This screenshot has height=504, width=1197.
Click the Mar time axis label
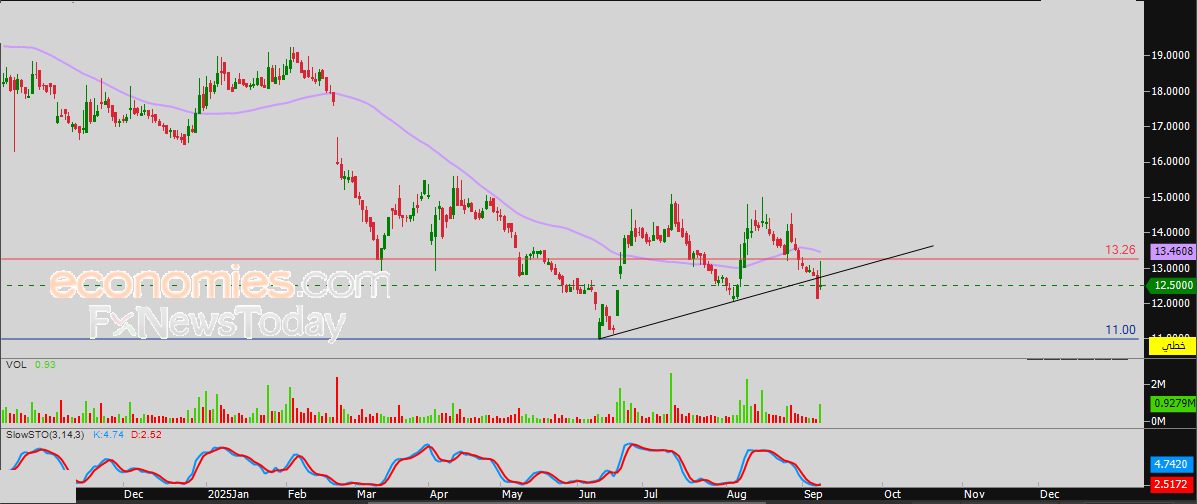click(x=368, y=495)
